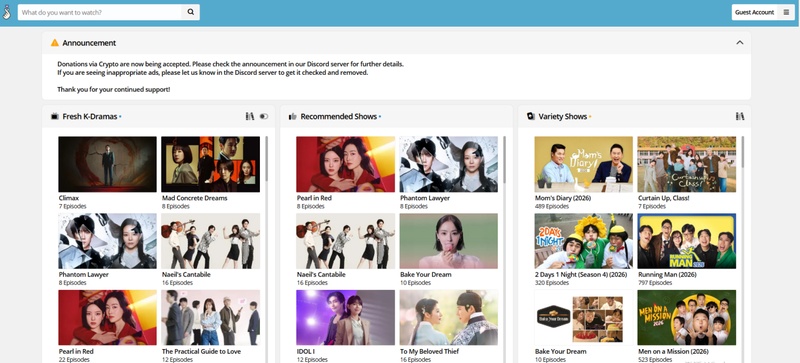Open Bake Your Dream poster in Recommended Shows
Screen dimensions: 800x363
pos(448,241)
